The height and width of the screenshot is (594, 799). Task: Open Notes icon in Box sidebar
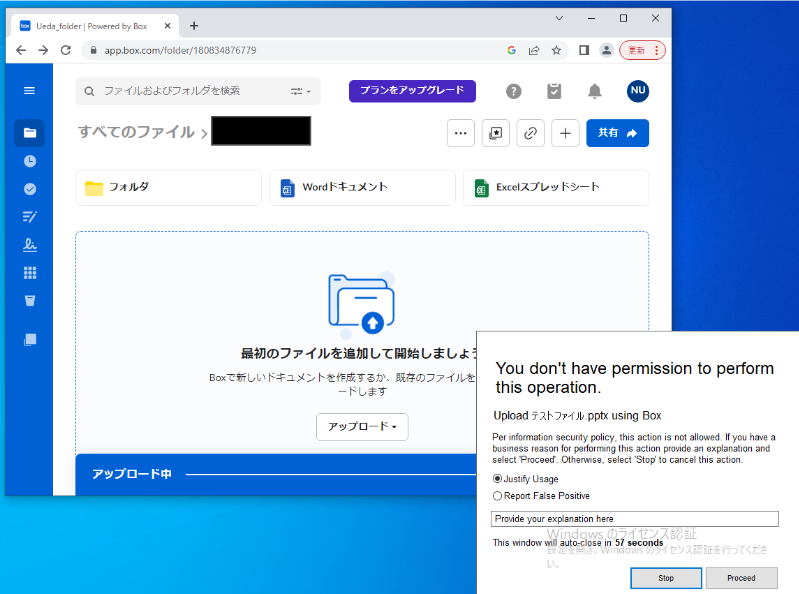click(x=30, y=217)
